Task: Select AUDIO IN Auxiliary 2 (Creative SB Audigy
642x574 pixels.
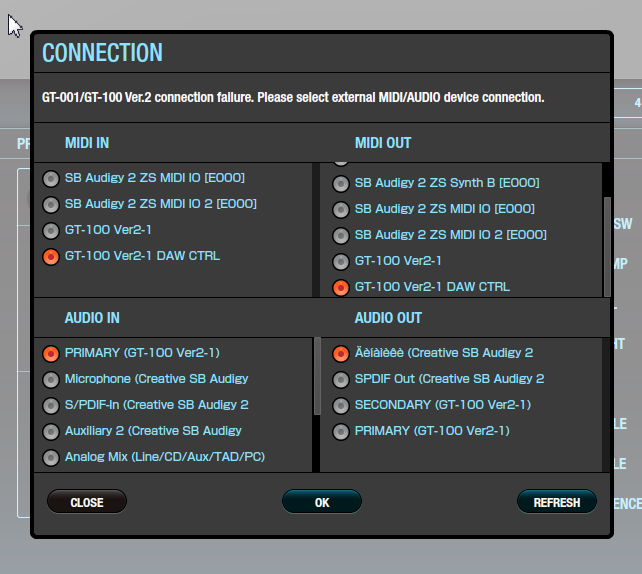Action: coord(51,432)
